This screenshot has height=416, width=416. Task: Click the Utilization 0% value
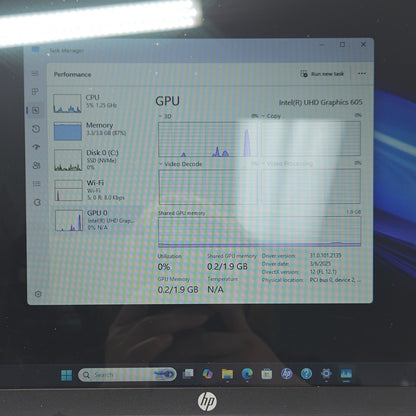tap(164, 267)
